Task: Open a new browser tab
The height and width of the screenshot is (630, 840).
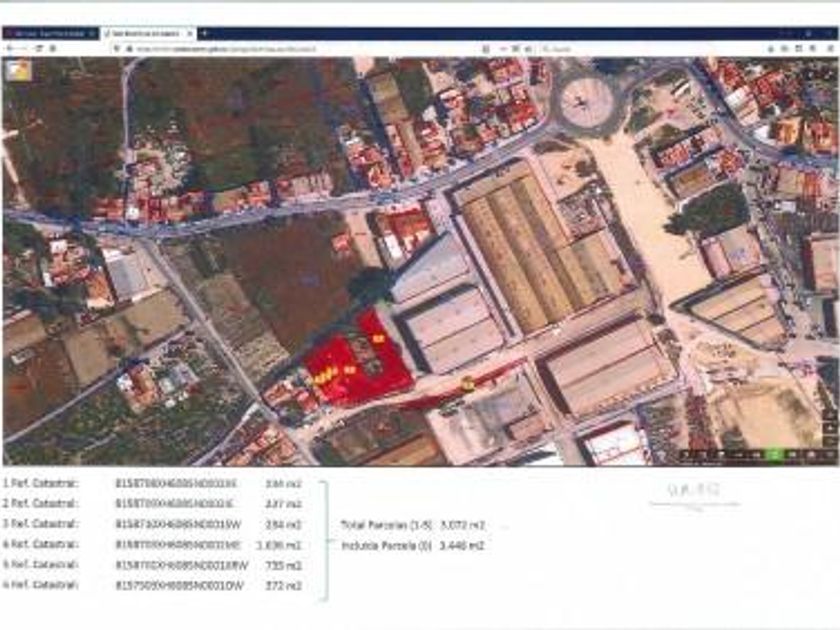Action: tap(204, 33)
